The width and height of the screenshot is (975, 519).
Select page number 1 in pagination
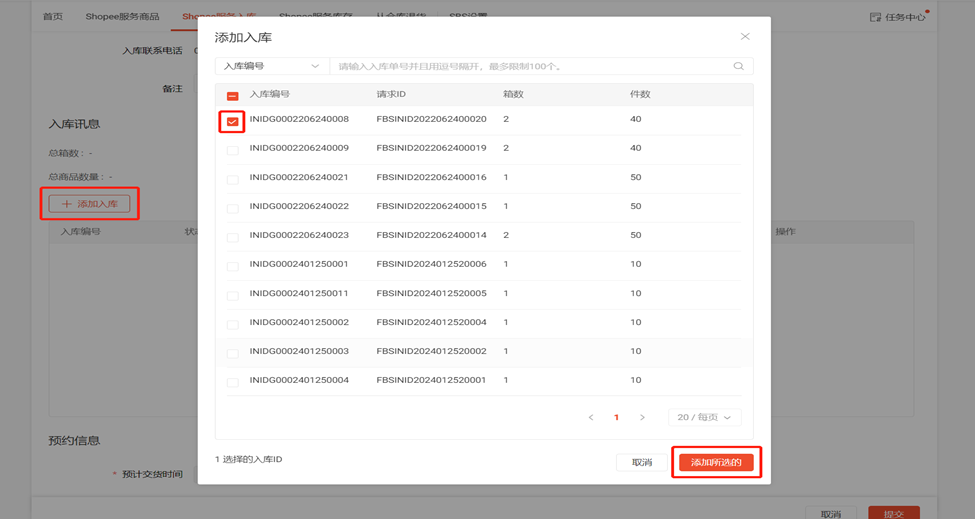(616, 417)
